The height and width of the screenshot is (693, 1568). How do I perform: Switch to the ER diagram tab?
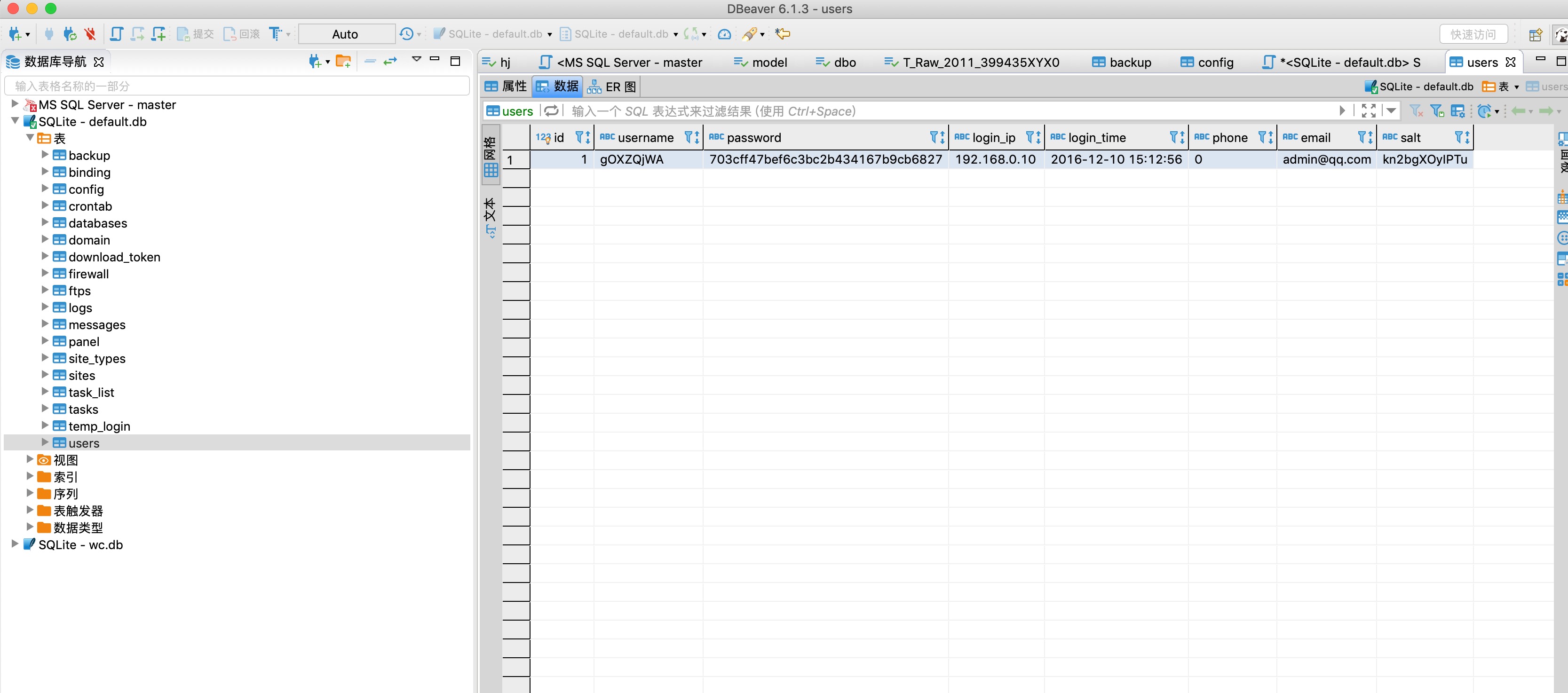612,87
